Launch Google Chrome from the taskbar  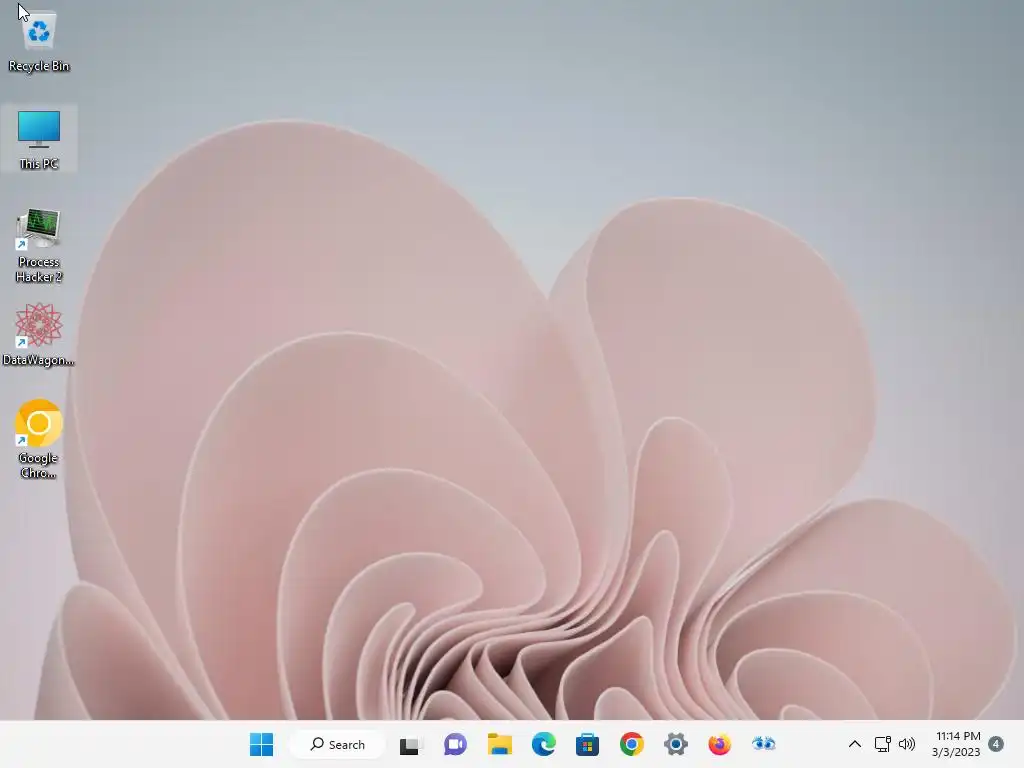pos(632,744)
